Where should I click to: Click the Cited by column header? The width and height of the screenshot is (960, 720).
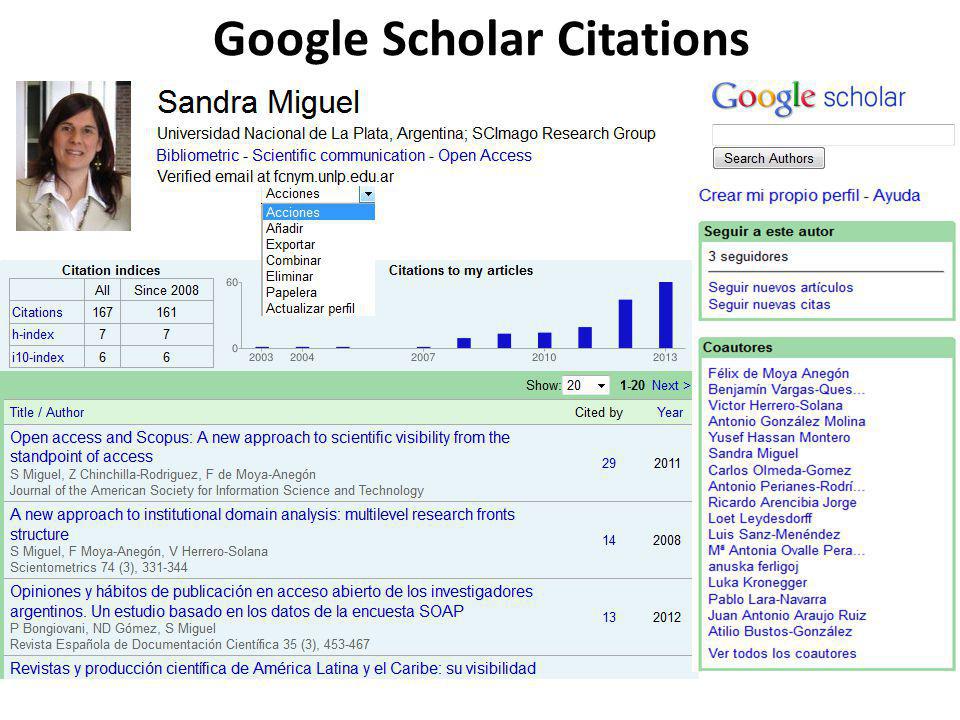(598, 413)
